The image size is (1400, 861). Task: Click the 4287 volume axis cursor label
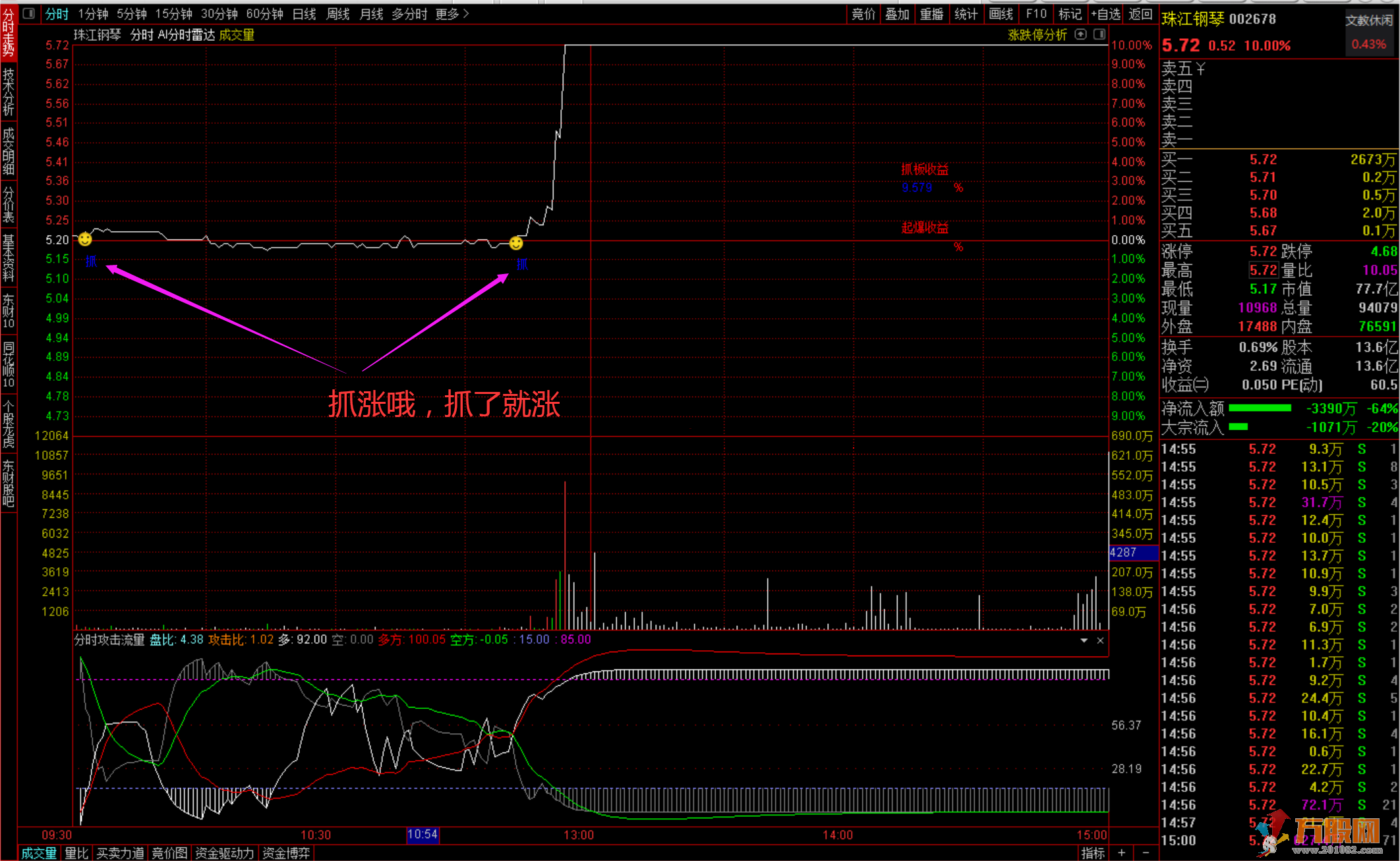point(1133,553)
